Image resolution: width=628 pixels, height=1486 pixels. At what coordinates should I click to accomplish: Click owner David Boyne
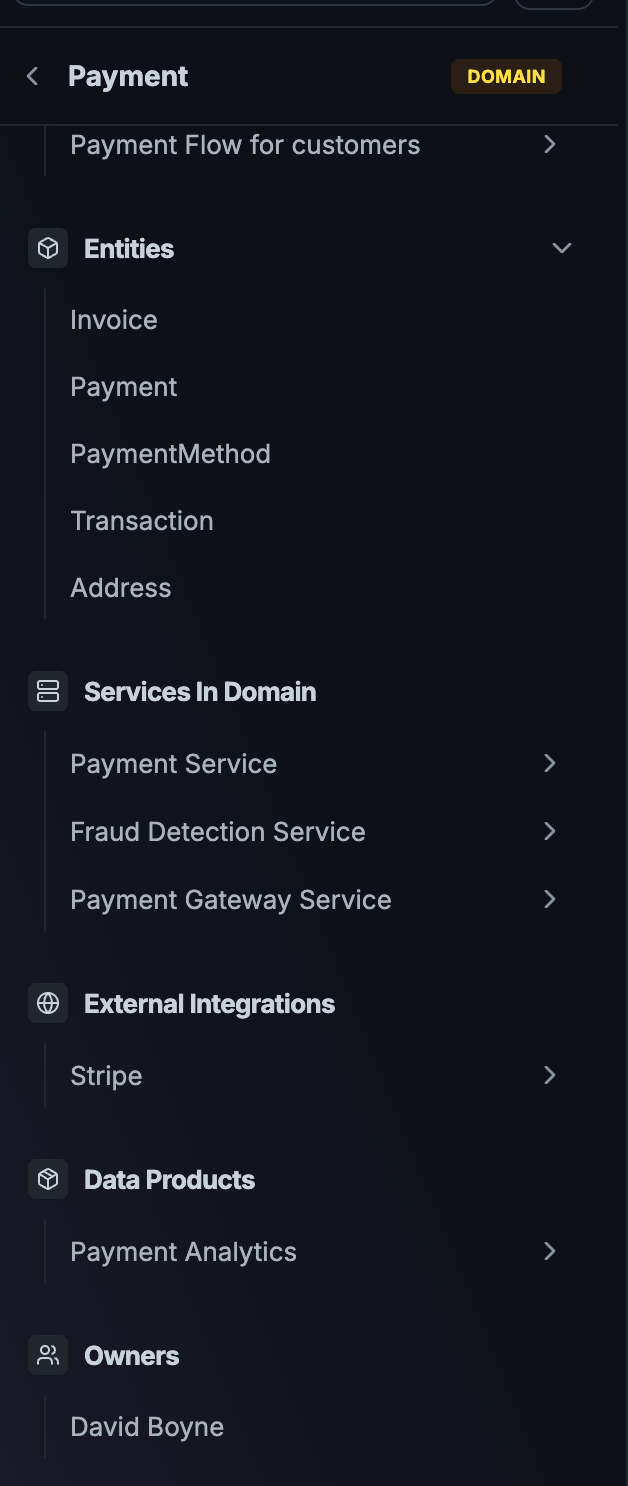point(146,1426)
